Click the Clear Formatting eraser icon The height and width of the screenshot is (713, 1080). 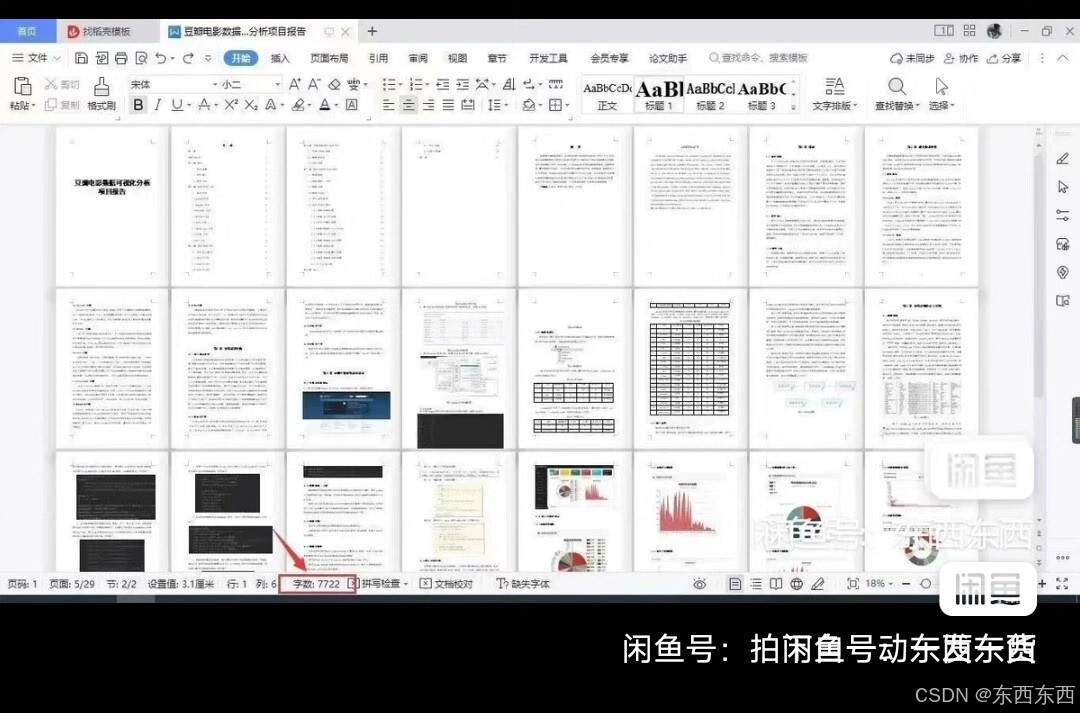(334, 84)
